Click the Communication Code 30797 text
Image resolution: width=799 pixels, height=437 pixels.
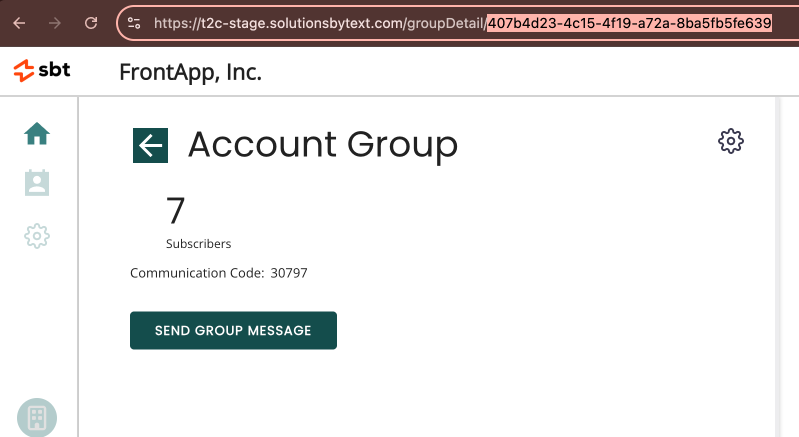(x=219, y=273)
